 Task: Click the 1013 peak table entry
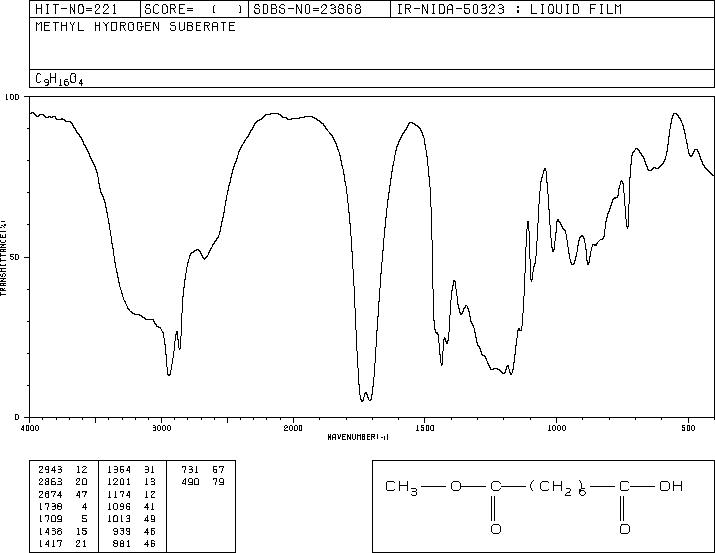131,519
